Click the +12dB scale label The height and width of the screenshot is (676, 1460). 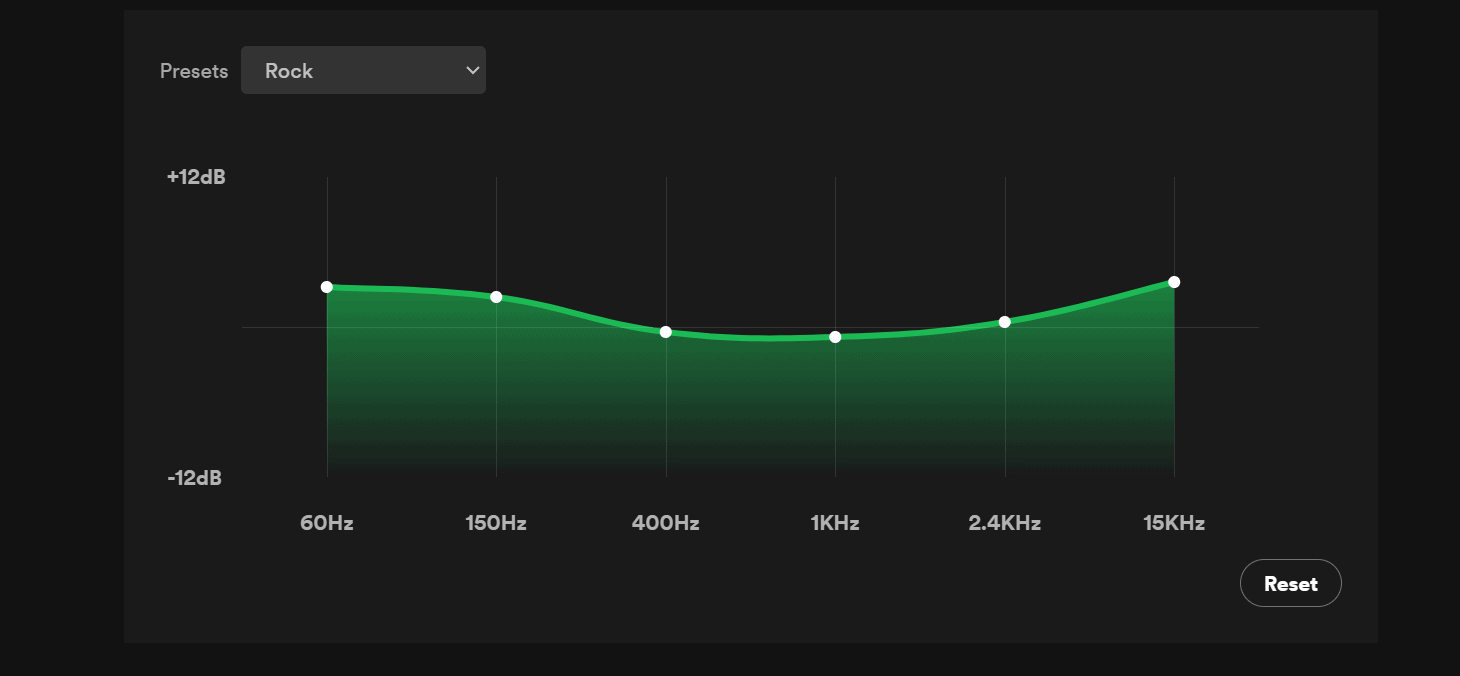(x=196, y=177)
